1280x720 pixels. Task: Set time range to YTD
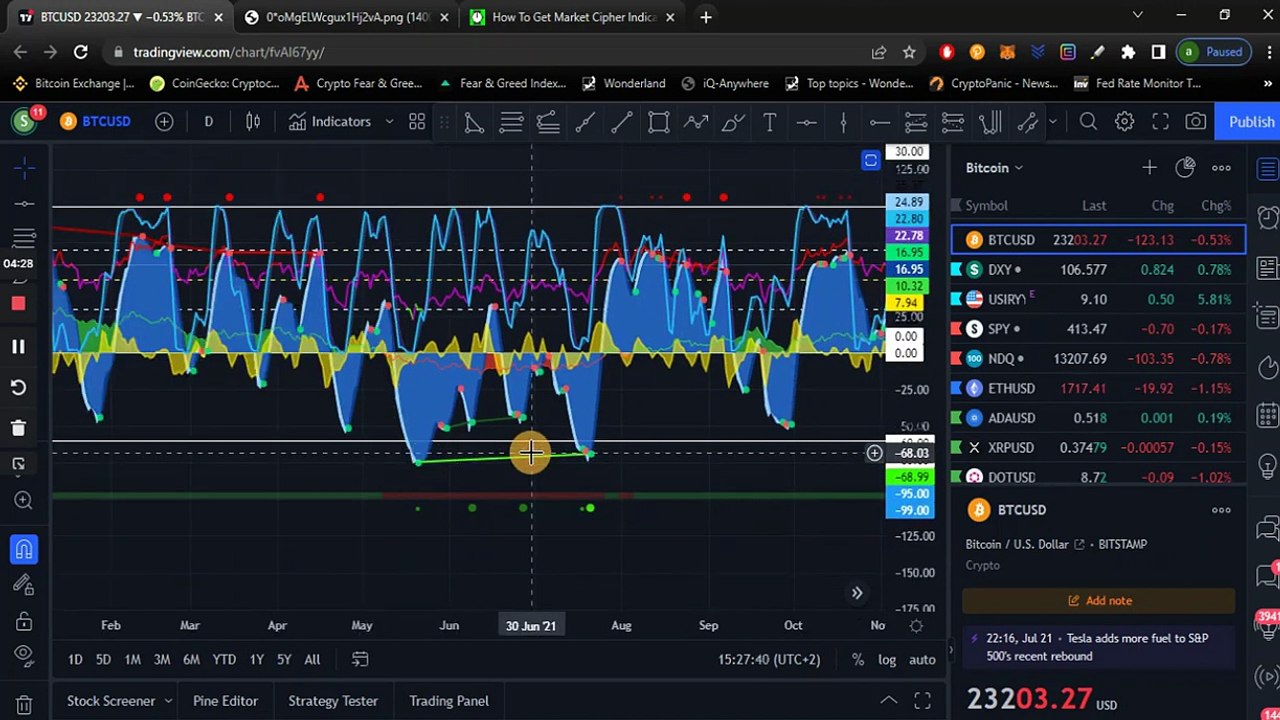tap(224, 660)
